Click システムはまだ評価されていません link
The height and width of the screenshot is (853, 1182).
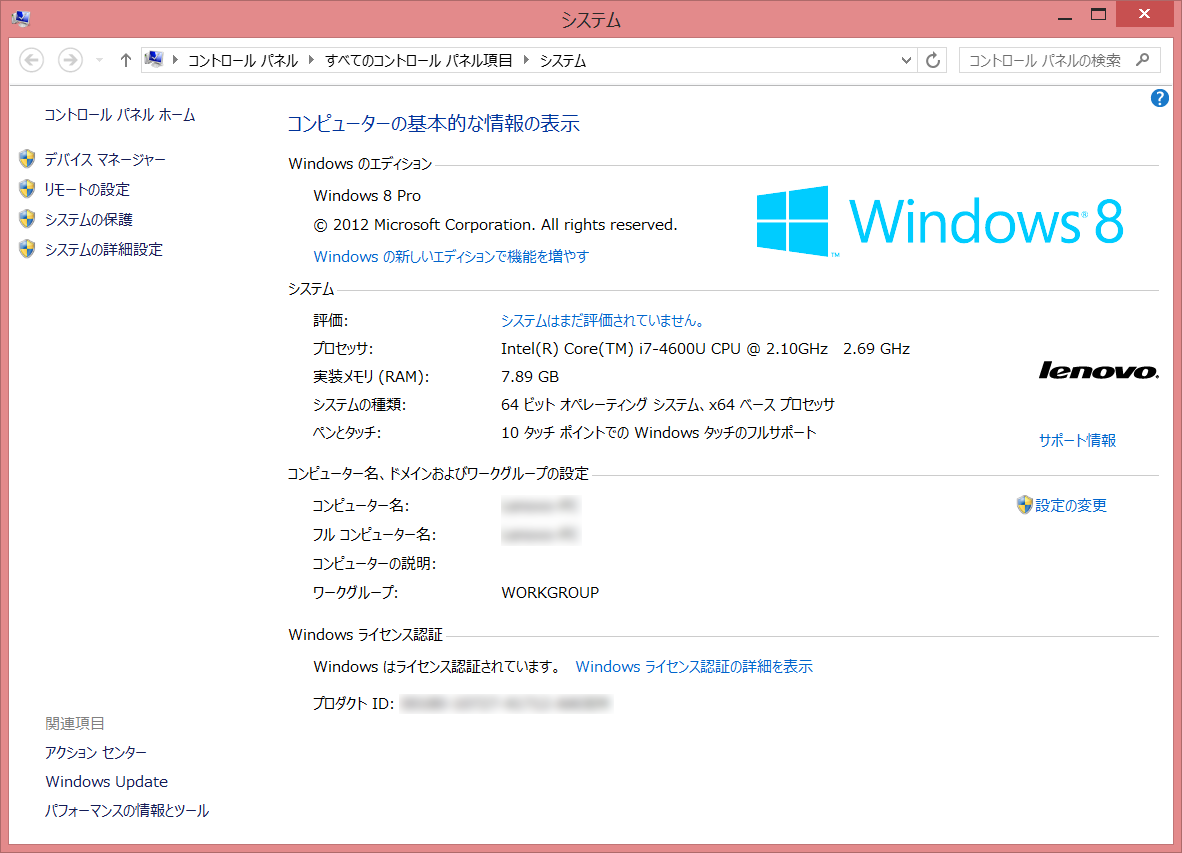coord(603,320)
